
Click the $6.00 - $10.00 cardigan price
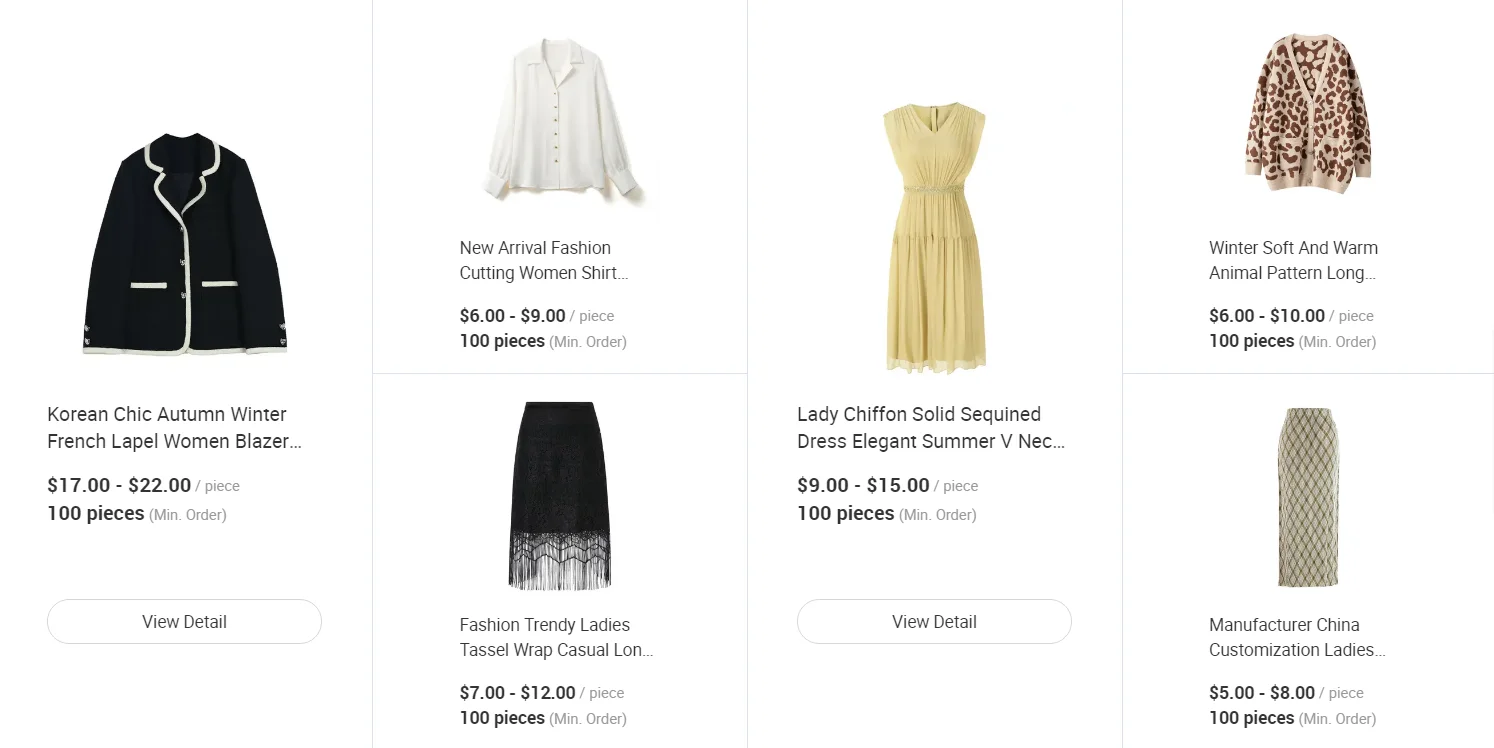(1266, 316)
